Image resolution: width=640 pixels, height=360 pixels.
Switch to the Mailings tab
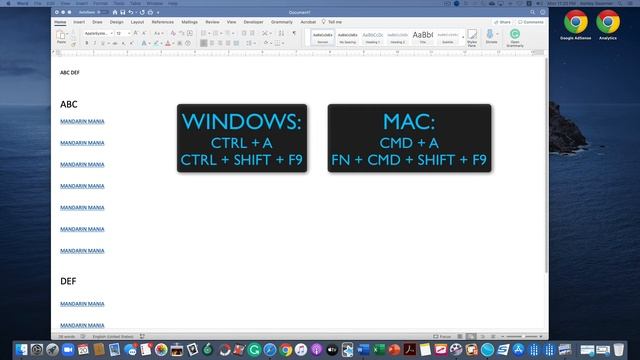(x=189, y=22)
